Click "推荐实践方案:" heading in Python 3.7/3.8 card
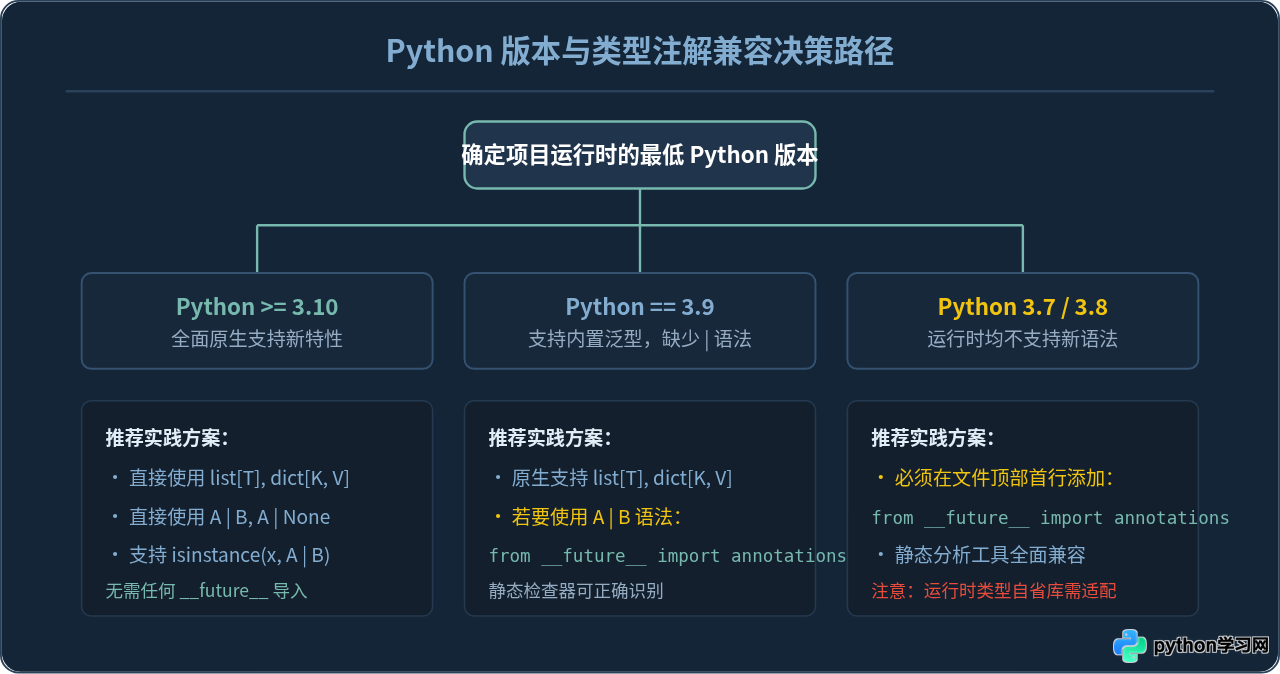 [x=933, y=438]
